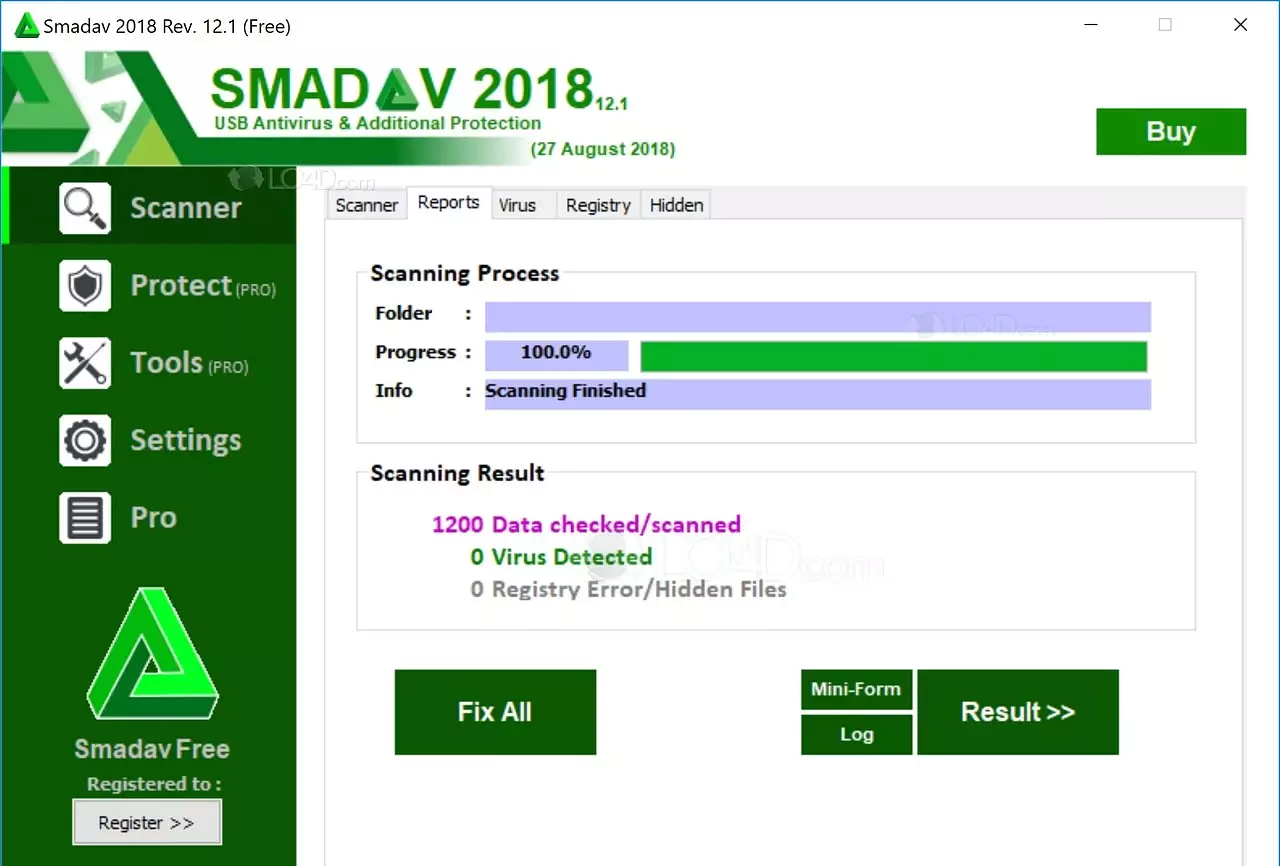Select the Reports tab
The image size is (1280, 866).
click(x=449, y=202)
